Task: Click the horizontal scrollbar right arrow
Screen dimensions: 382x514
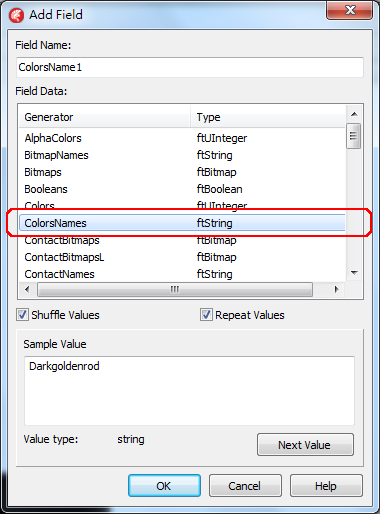Action: [337, 289]
